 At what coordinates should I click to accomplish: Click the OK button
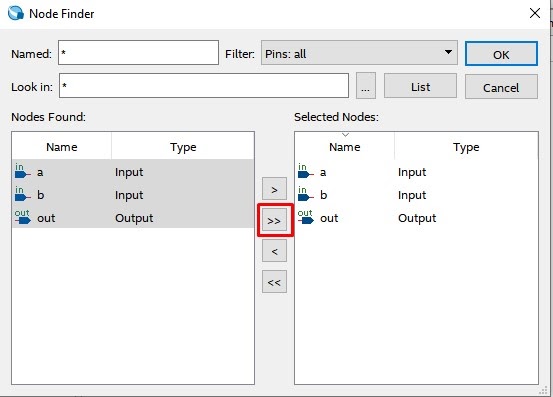tap(501, 54)
